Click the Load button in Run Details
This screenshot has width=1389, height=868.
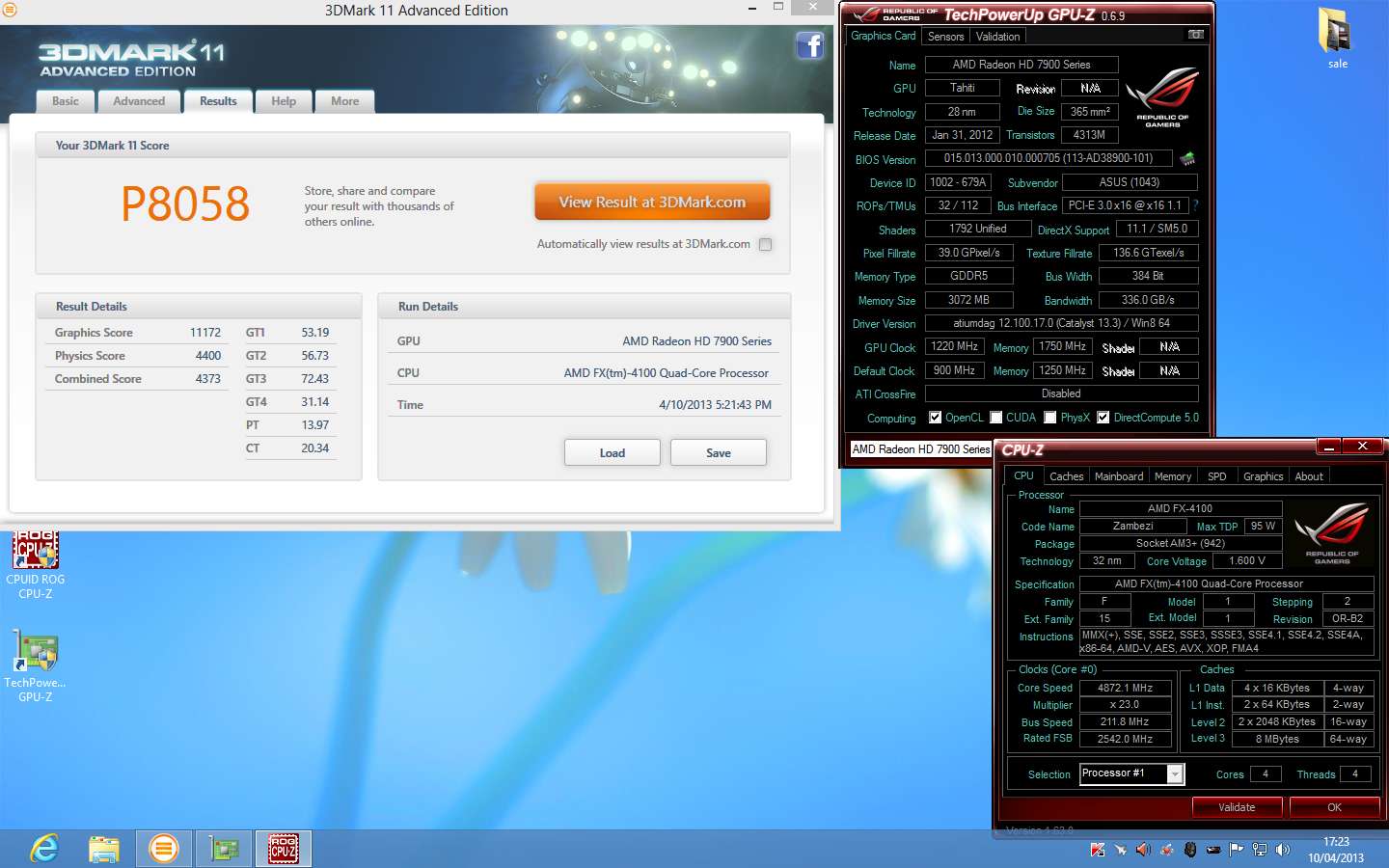click(x=613, y=452)
